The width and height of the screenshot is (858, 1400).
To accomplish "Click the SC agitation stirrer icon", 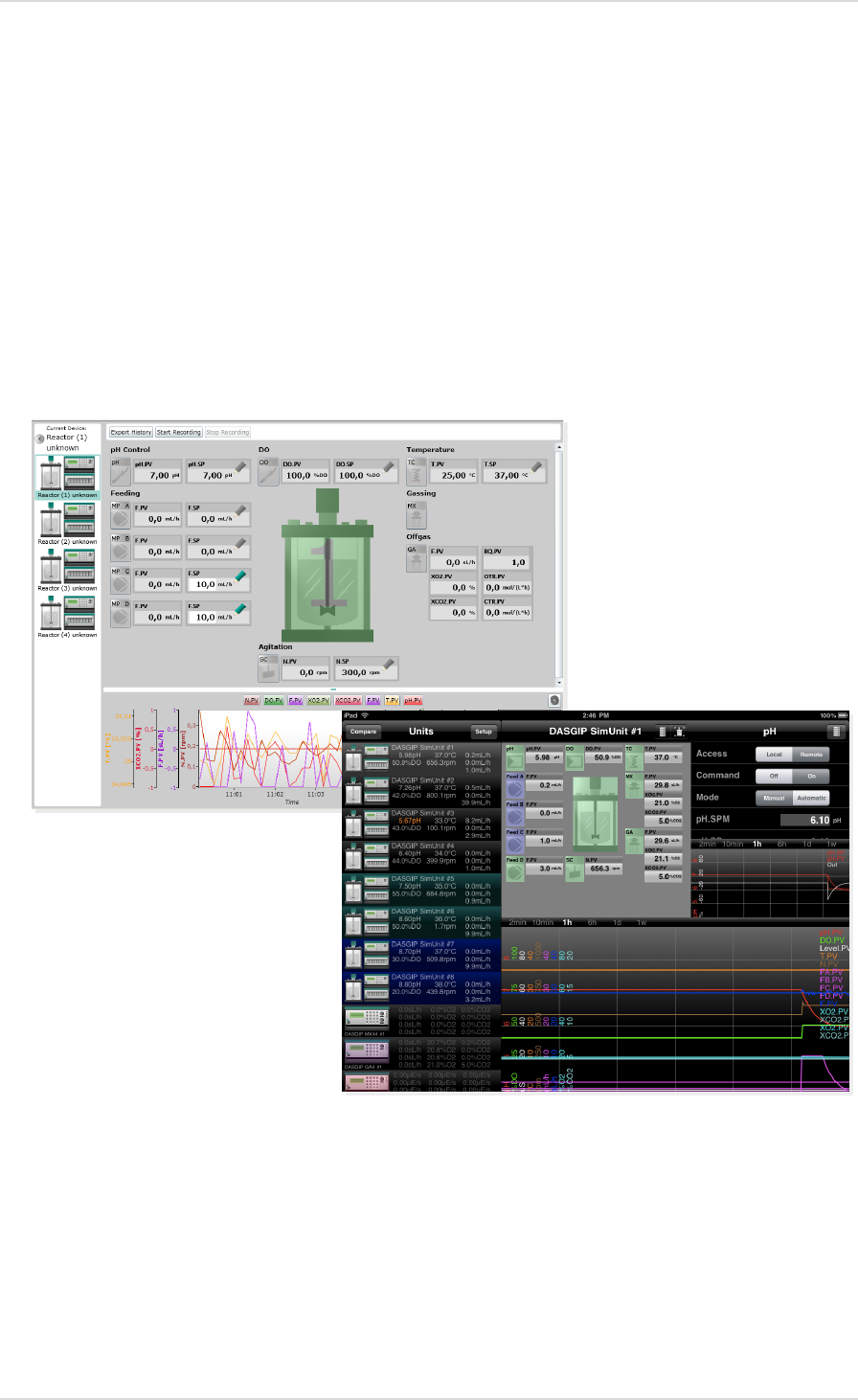I will coord(268,668).
